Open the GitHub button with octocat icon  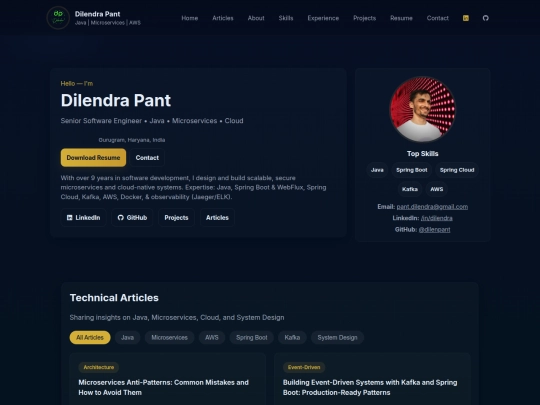(x=132, y=218)
